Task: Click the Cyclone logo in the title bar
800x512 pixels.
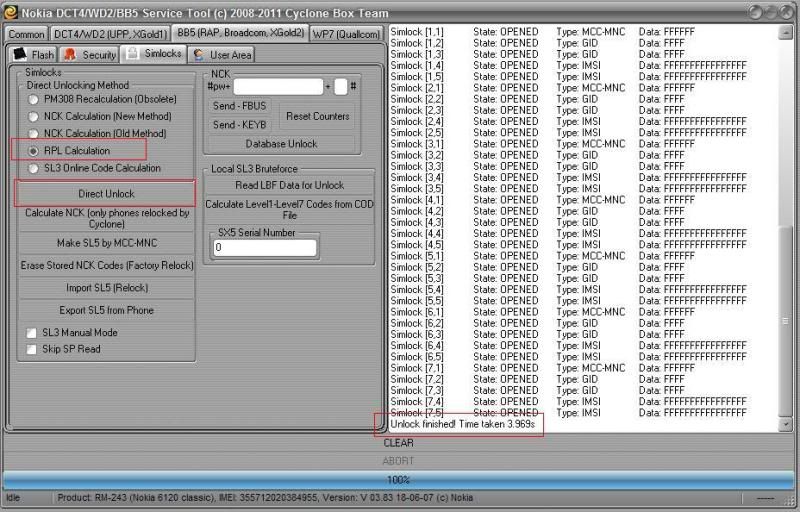Action: pos(10,11)
